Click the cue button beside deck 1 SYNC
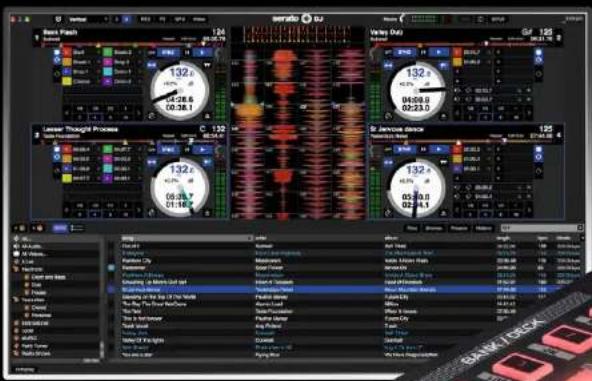 pyautogui.click(x=187, y=52)
